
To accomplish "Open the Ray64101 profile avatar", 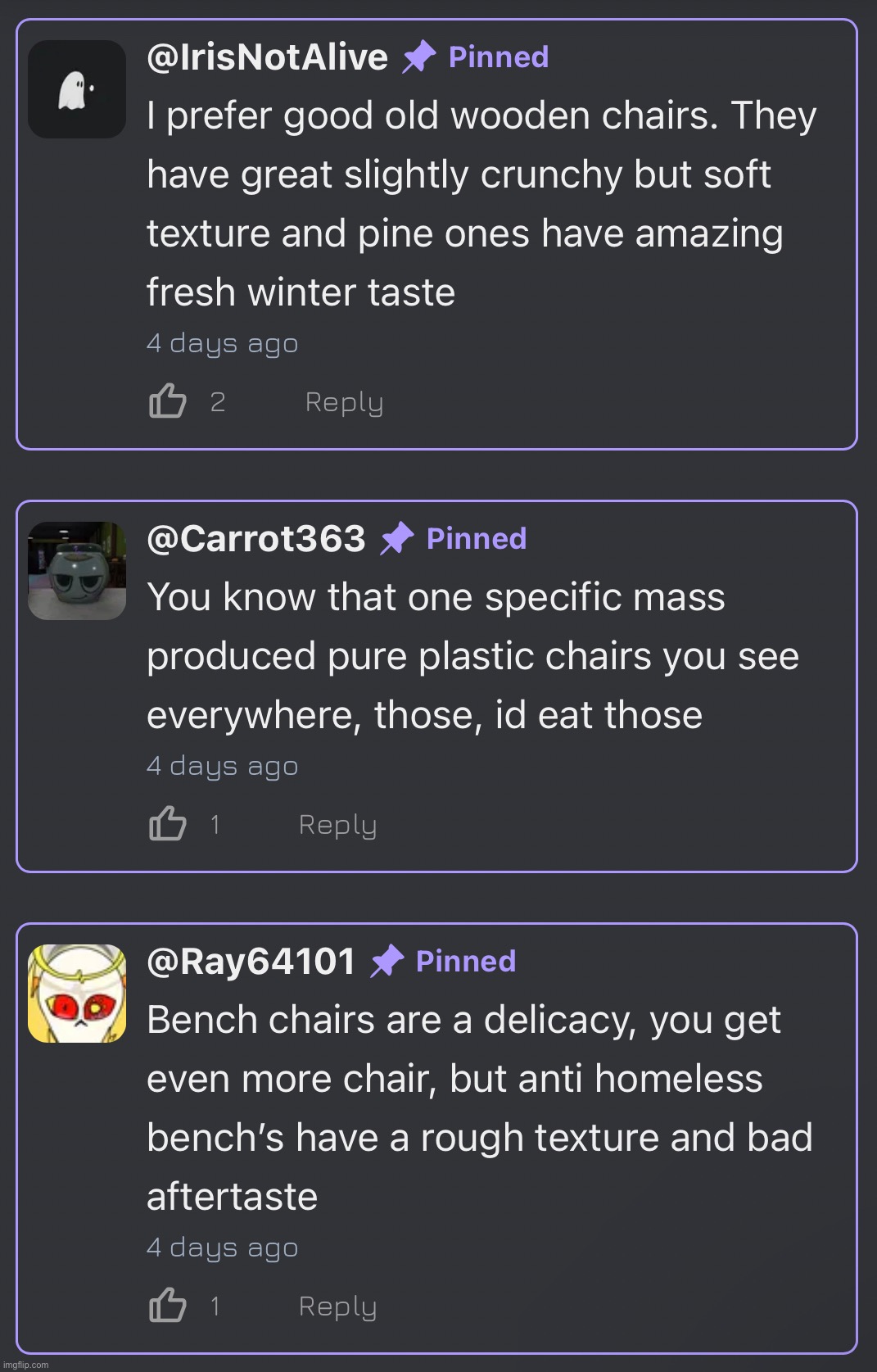I will pos(77,994).
